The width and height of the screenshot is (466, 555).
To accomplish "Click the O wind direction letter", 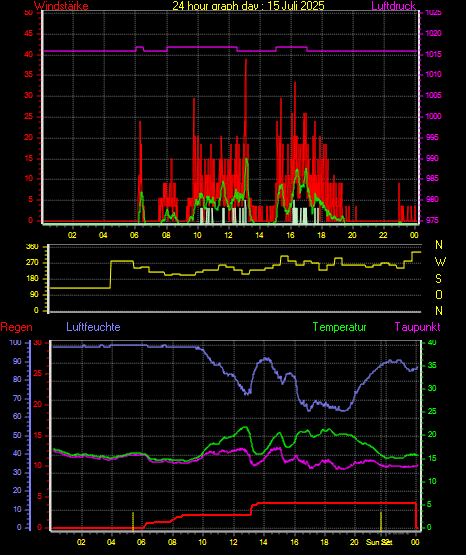I will 439,294.
